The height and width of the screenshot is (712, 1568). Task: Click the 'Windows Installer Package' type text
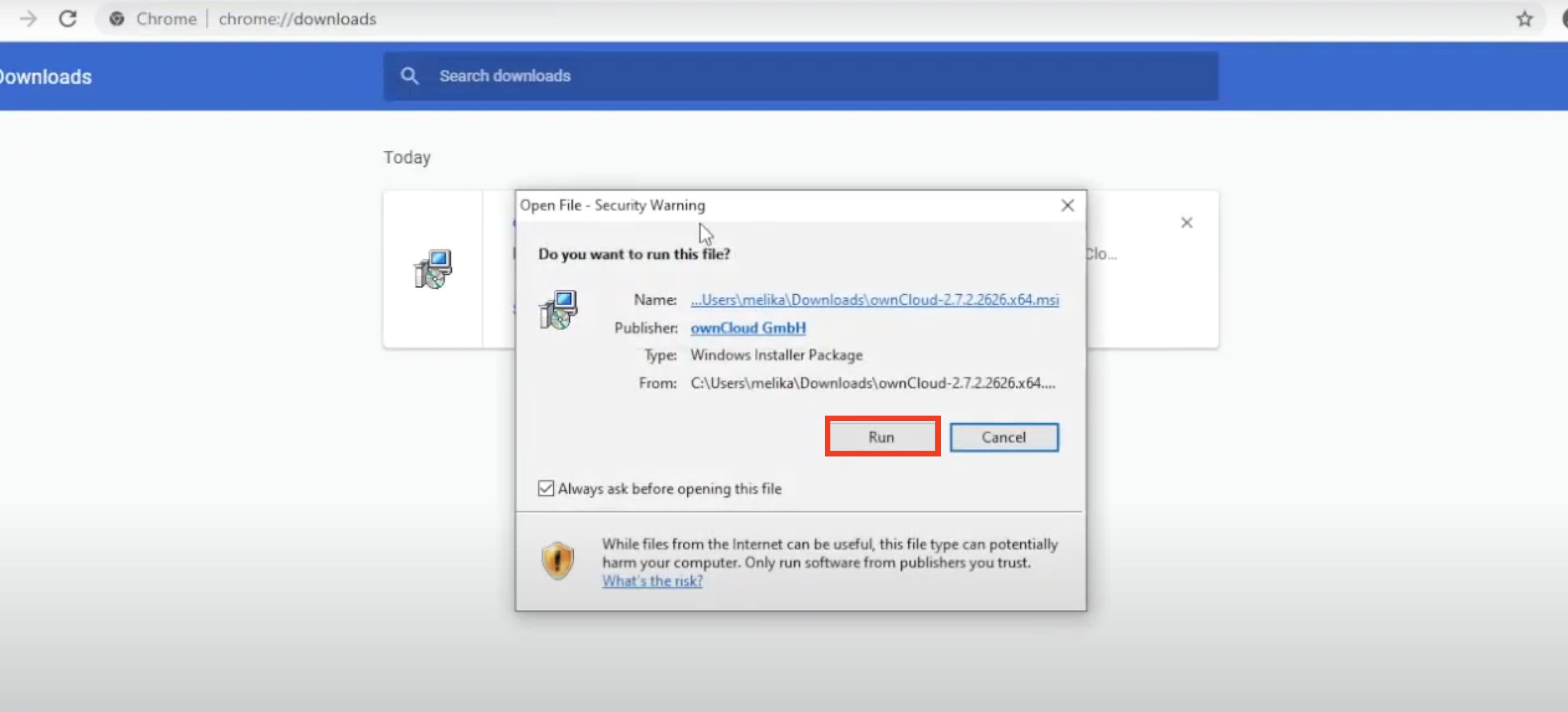pyautogui.click(x=776, y=355)
